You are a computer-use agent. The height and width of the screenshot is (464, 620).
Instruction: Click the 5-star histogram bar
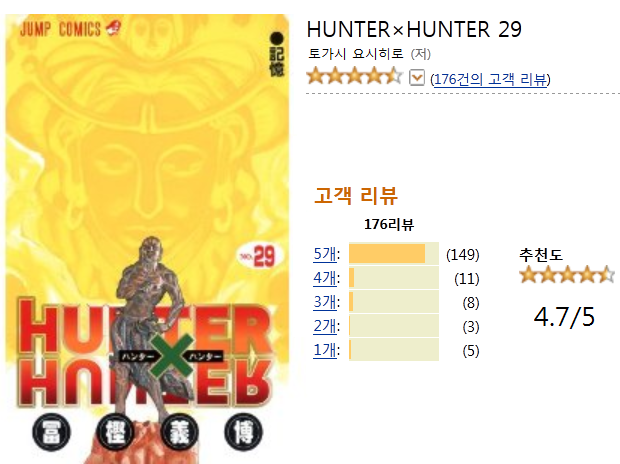(394, 254)
